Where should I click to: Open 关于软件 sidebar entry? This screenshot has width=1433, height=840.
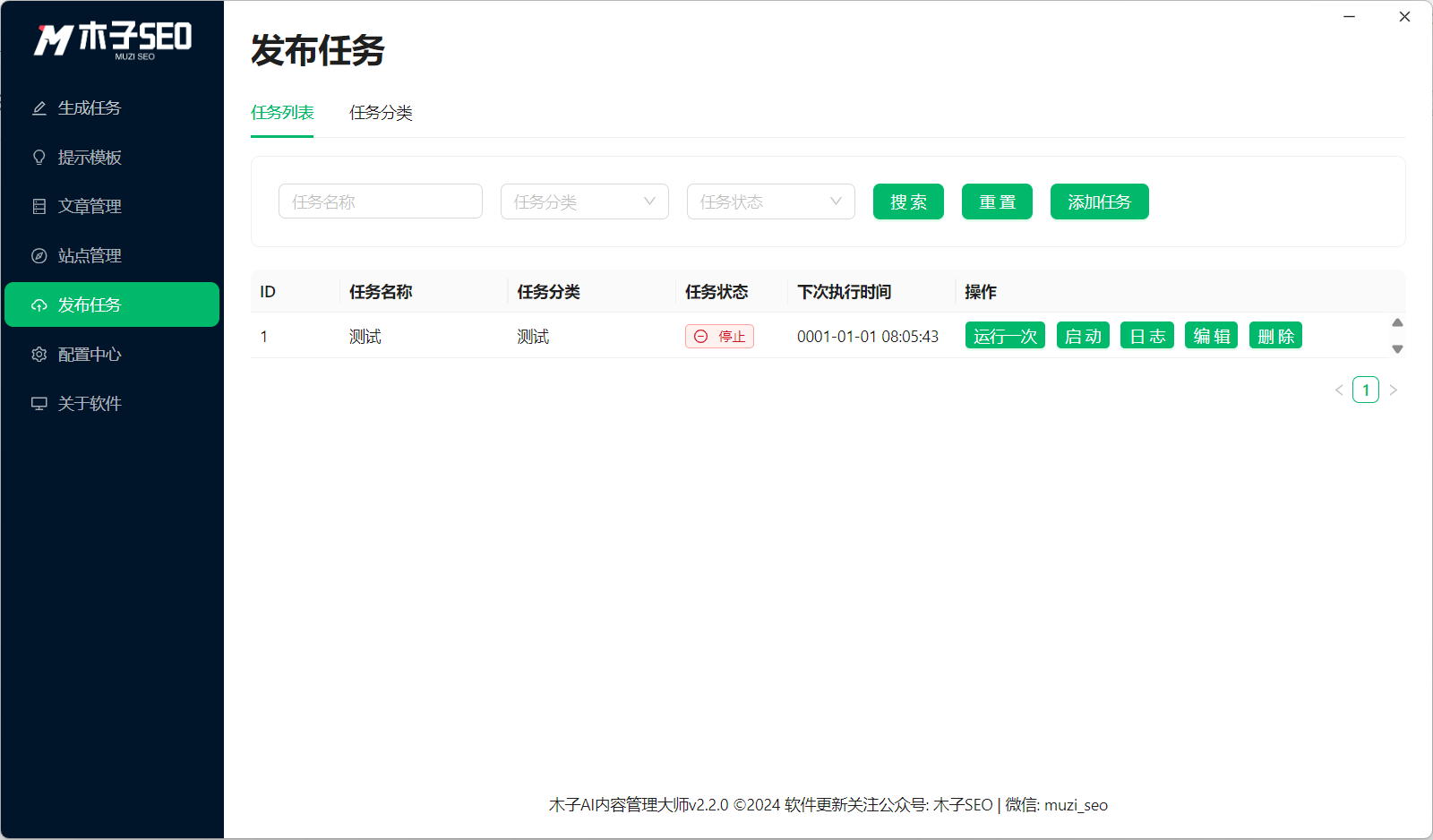(x=112, y=404)
